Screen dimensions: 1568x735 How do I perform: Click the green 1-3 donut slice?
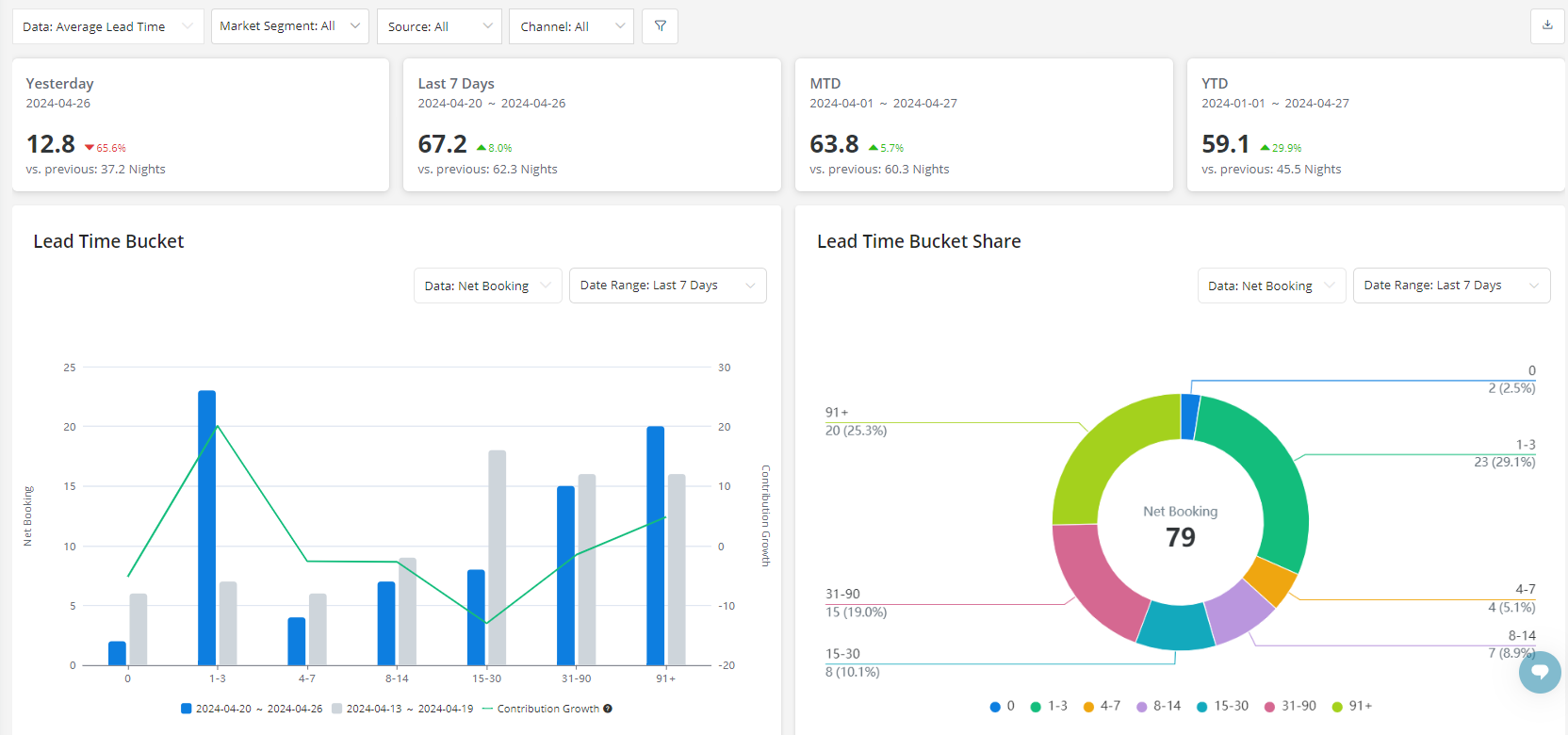coord(1274,476)
